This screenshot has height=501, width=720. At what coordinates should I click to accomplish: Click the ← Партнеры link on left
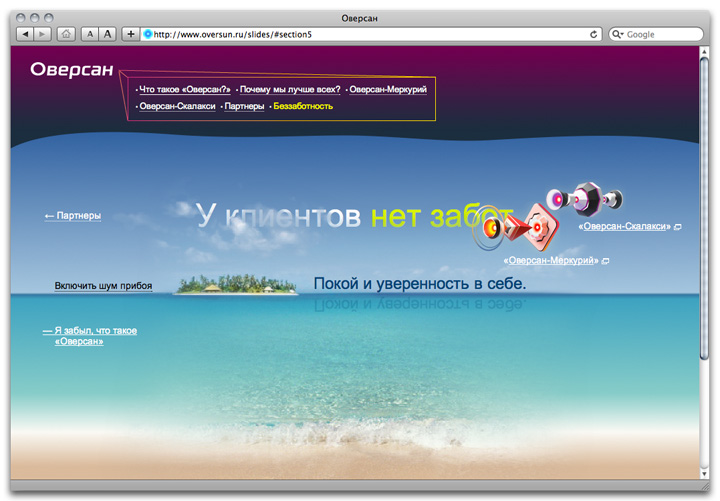click(73, 215)
